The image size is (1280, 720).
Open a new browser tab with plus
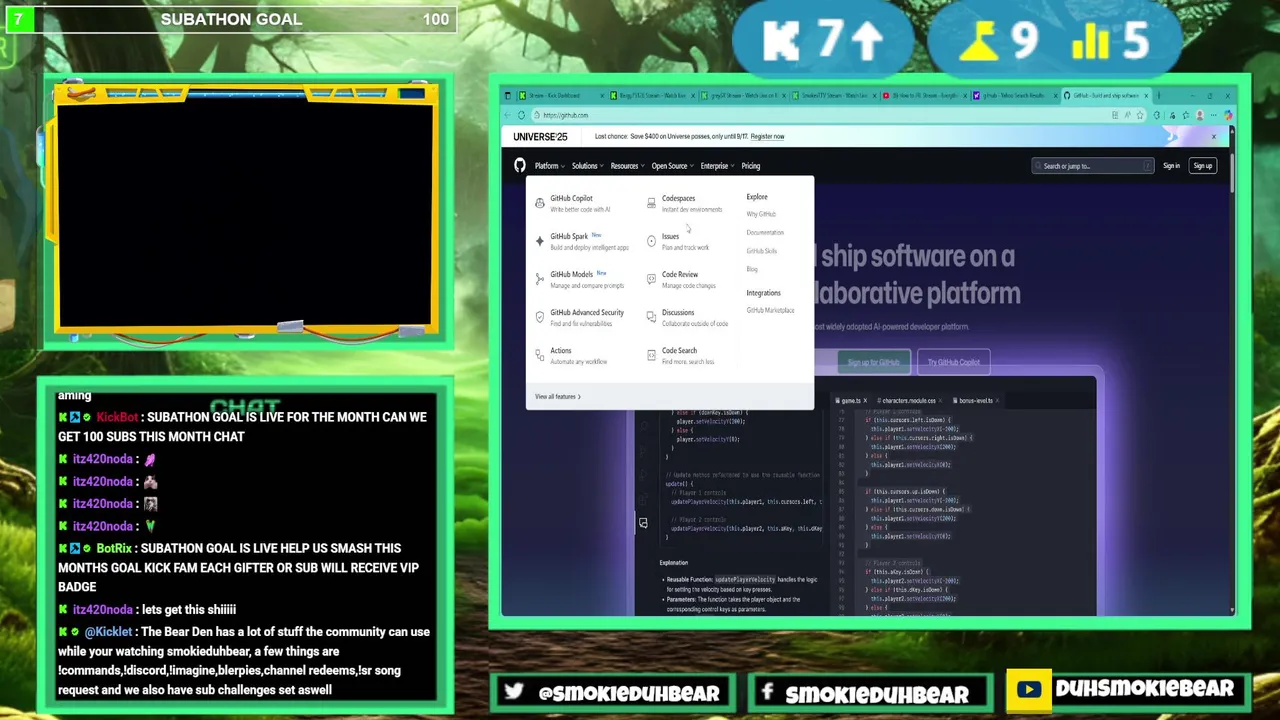(x=1158, y=96)
